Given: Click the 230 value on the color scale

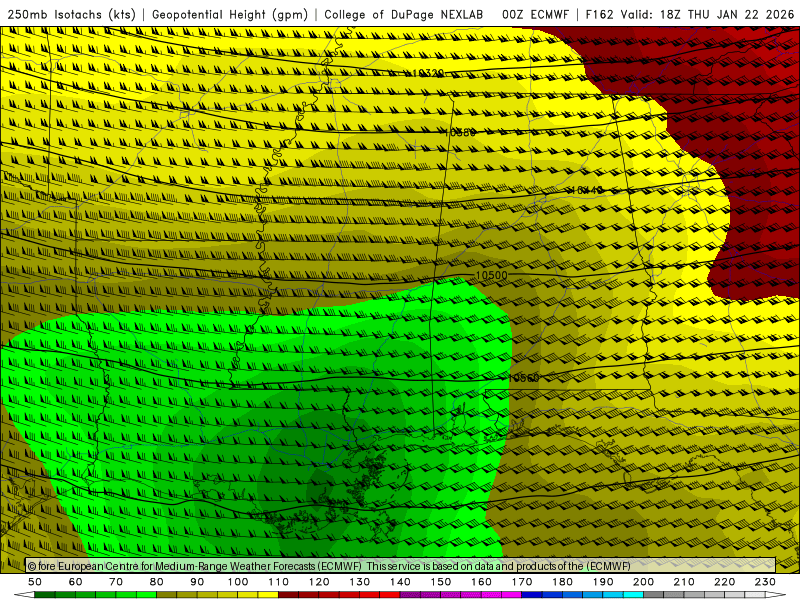Looking at the screenshot, I should [x=765, y=582].
